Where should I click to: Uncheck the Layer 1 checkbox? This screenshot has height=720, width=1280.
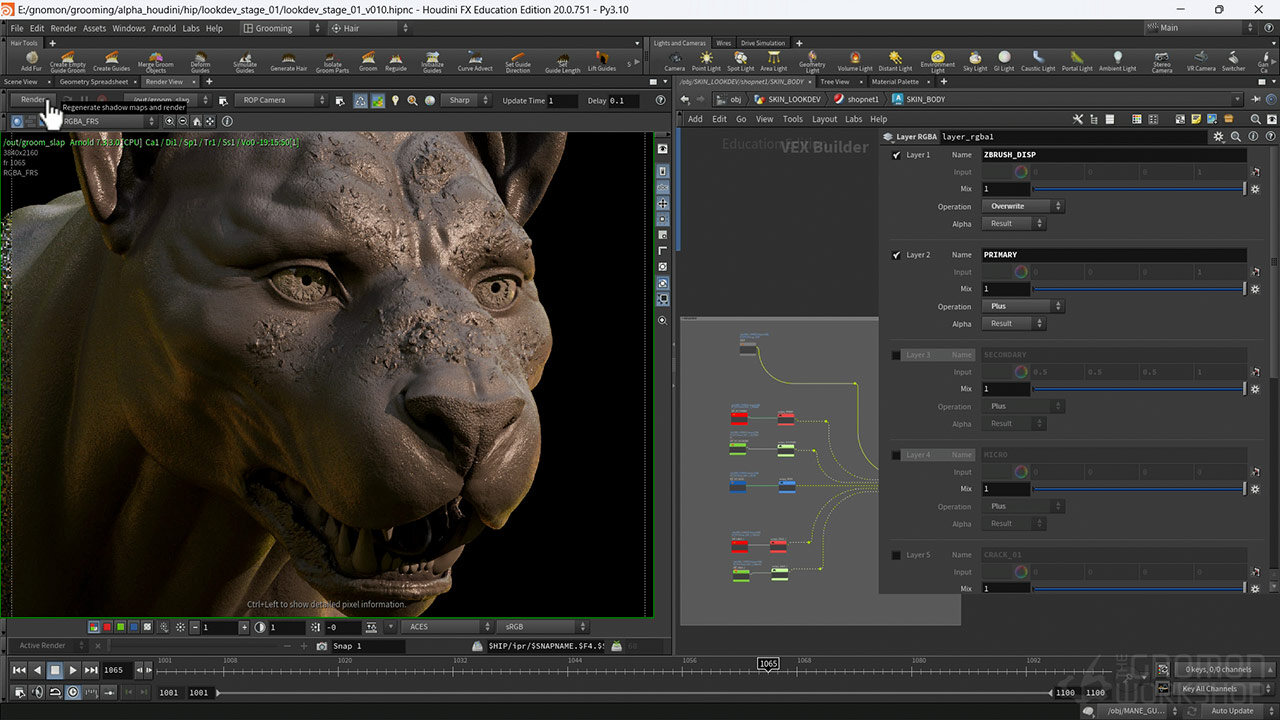pyautogui.click(x=896, y=155)
